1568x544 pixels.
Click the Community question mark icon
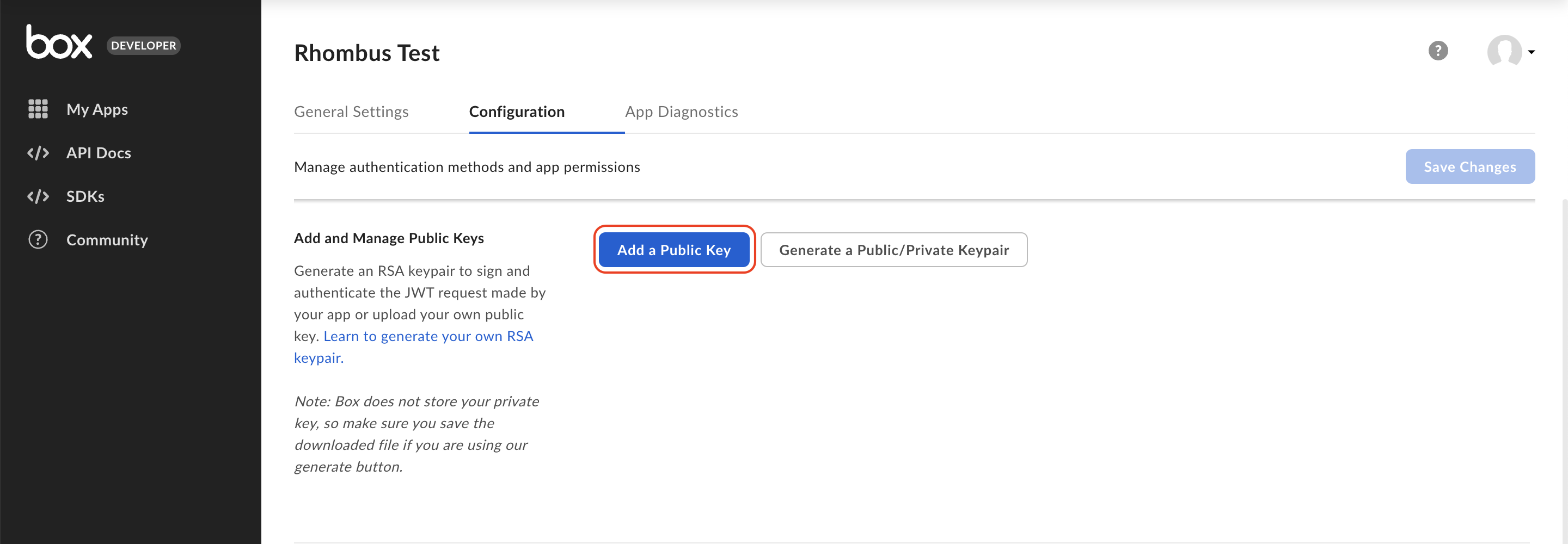coord(38,240)
